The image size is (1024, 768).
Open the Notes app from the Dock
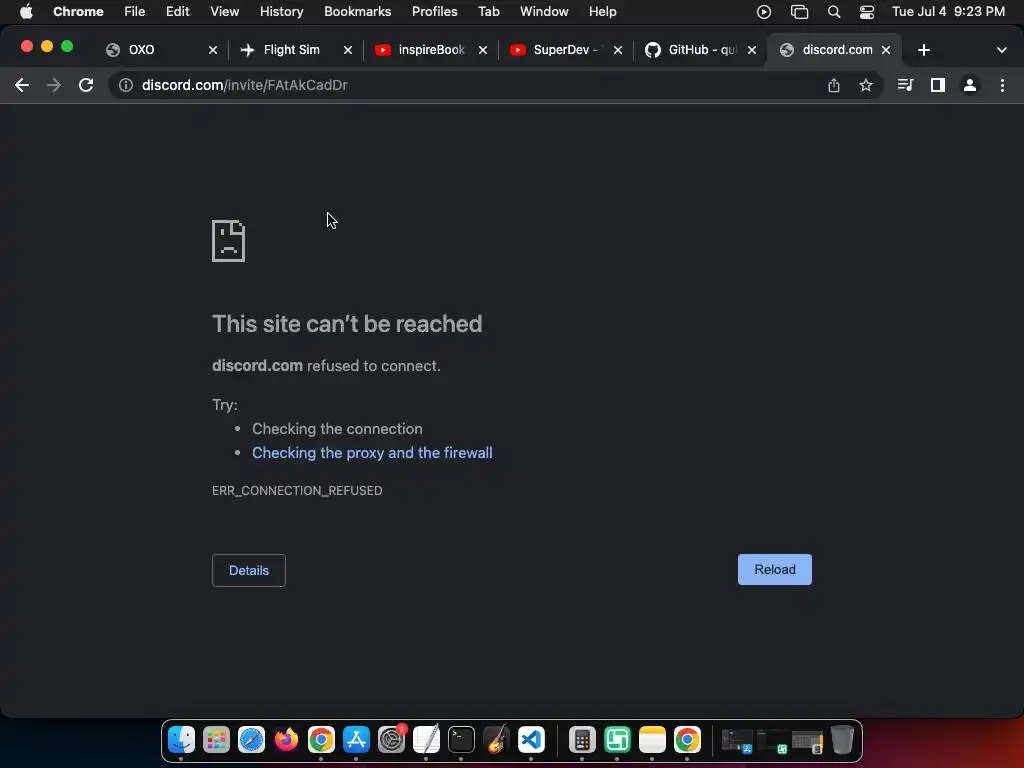pos(652,740)
